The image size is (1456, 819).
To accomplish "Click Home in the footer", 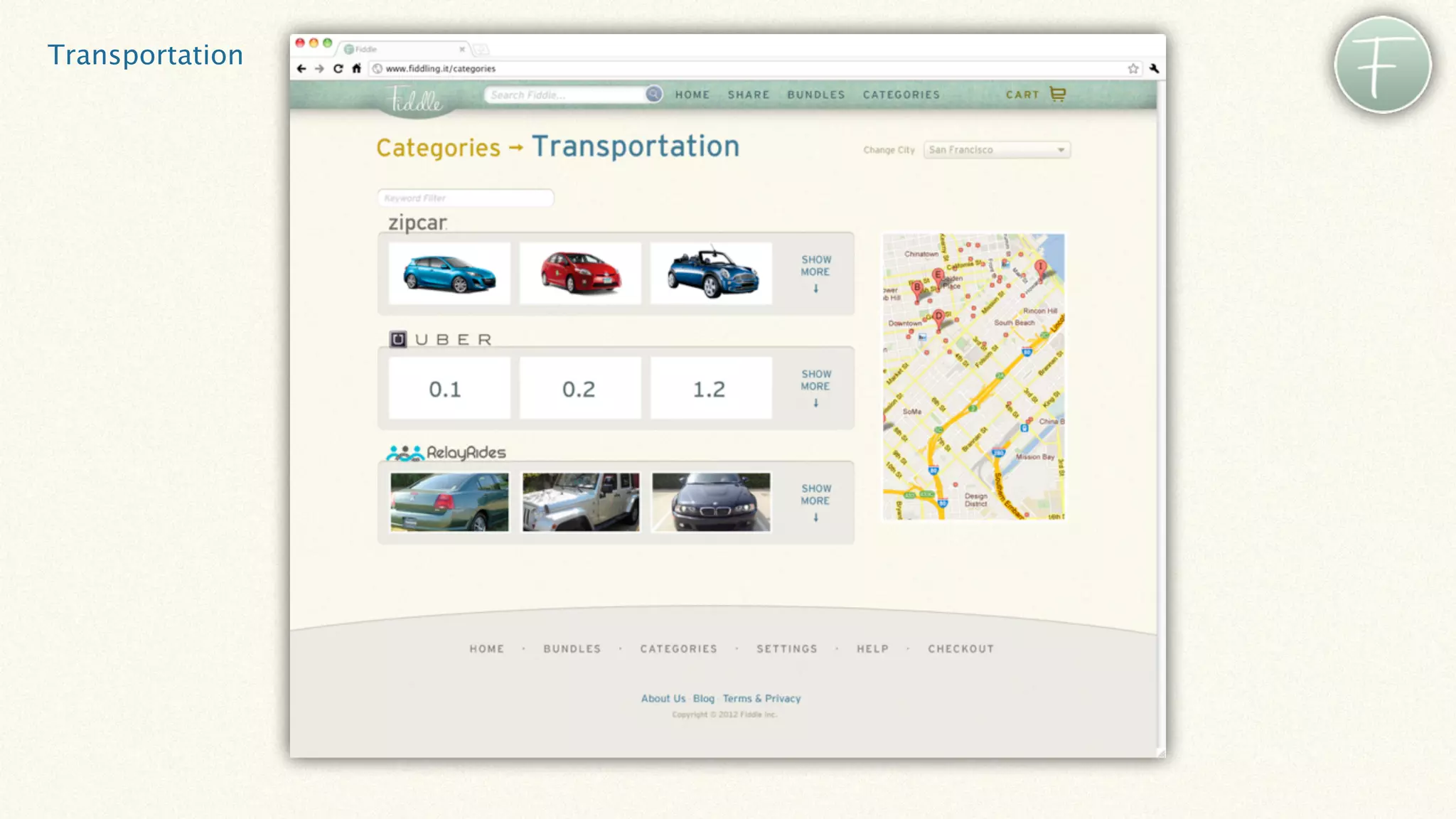I will pyautogui.click(x=487, y=649).
